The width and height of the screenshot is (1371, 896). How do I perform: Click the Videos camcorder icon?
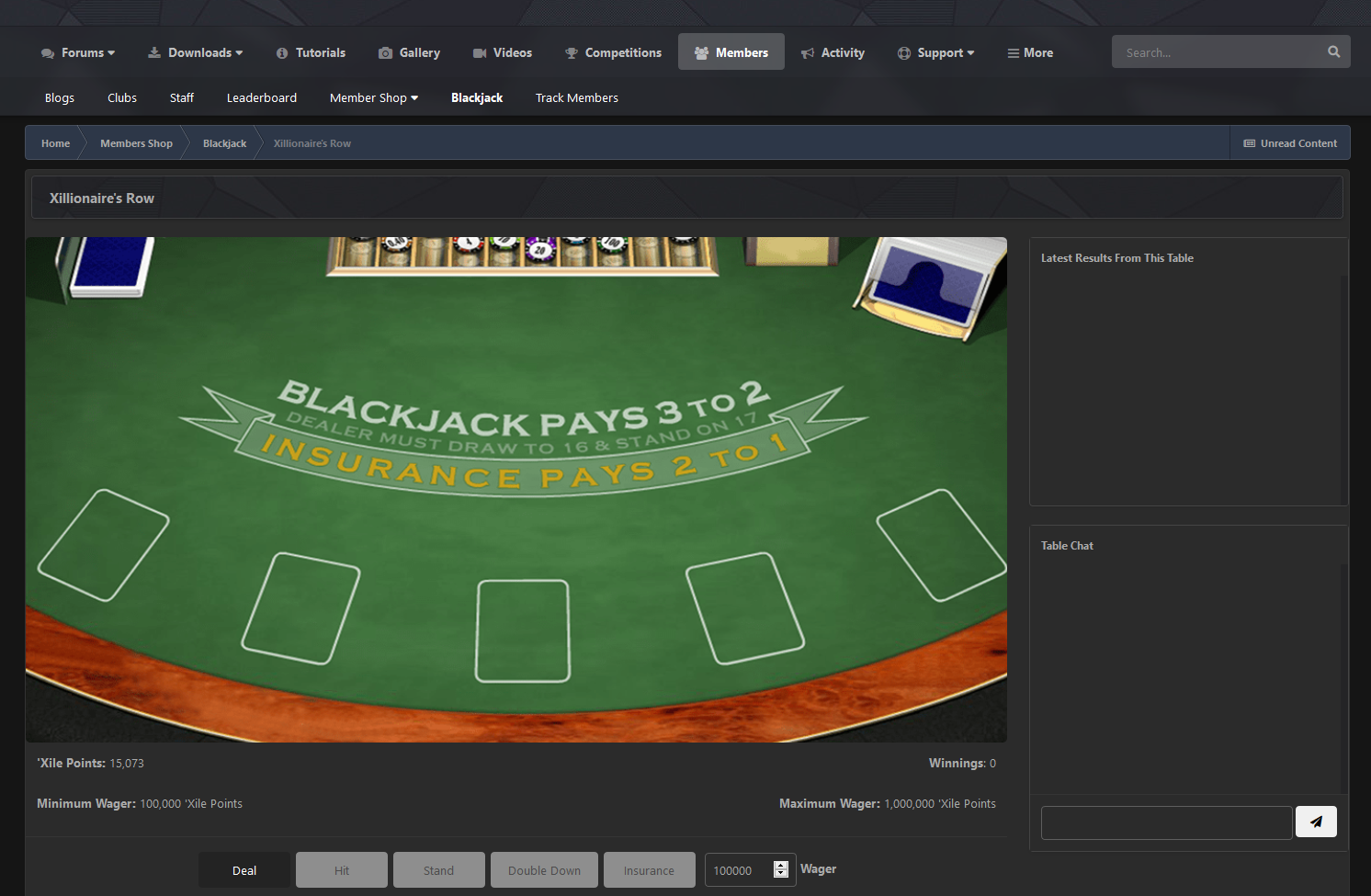pyautogui.click(x=480, y=53)
